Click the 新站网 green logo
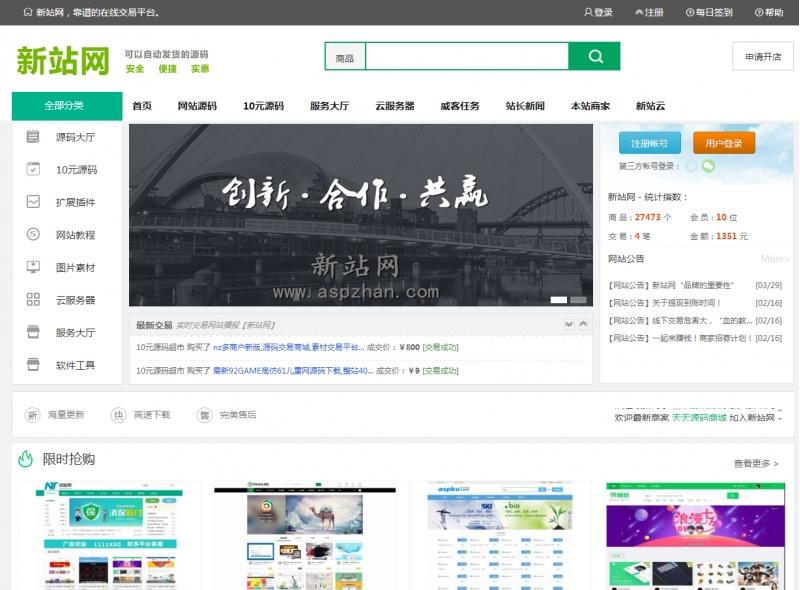 (x=63, y=61)
